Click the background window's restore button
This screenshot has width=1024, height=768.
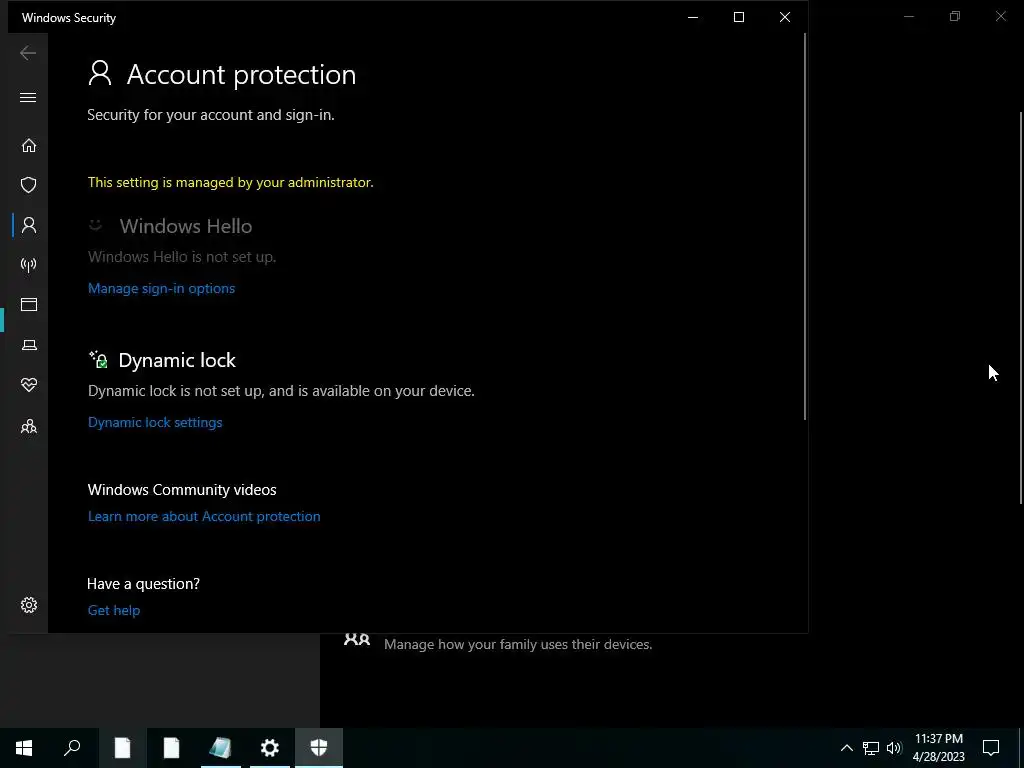(x=955, y=16)
